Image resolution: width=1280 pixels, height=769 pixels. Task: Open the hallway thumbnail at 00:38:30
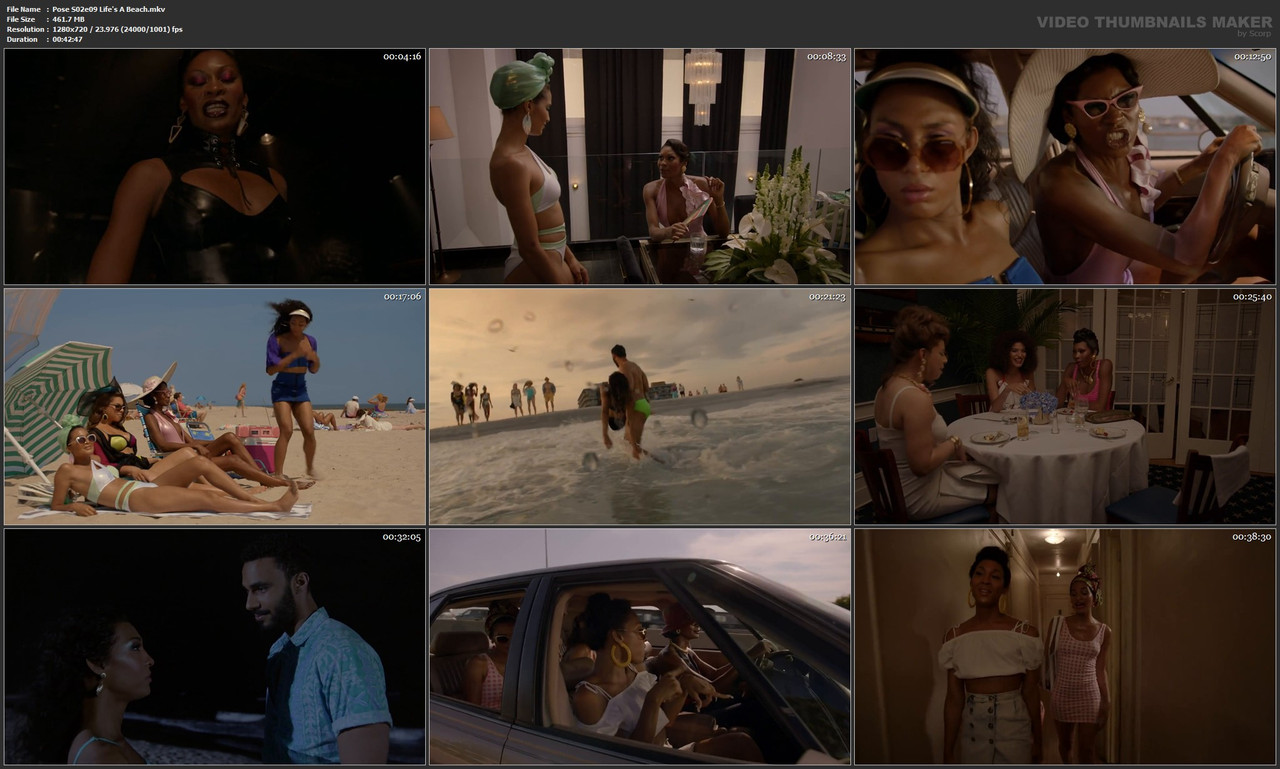tap(1065, 647)
